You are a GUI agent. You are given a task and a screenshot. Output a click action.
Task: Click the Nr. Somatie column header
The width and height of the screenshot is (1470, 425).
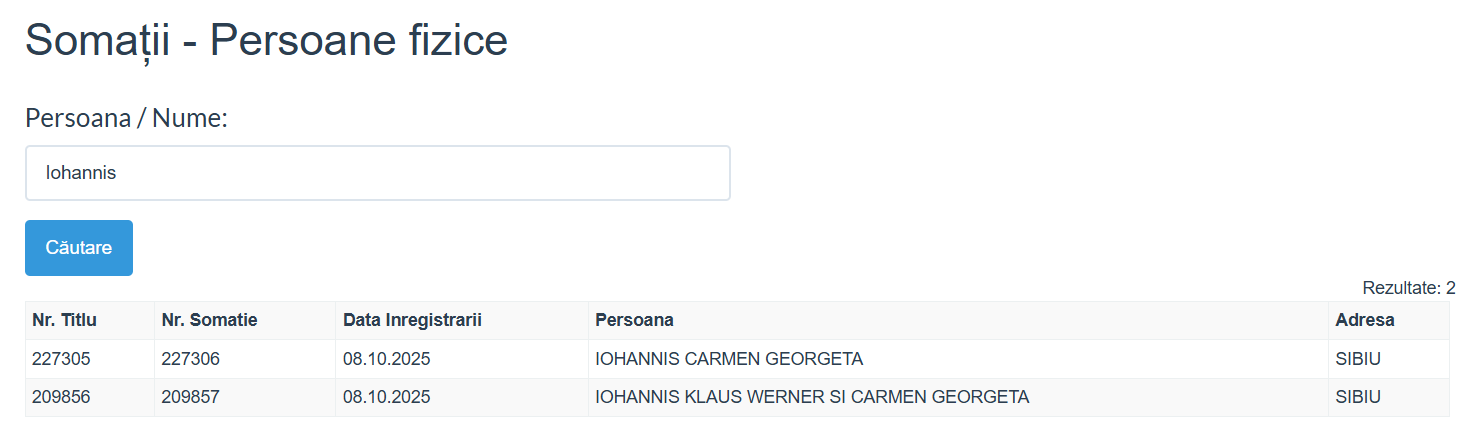pos(209,320)
